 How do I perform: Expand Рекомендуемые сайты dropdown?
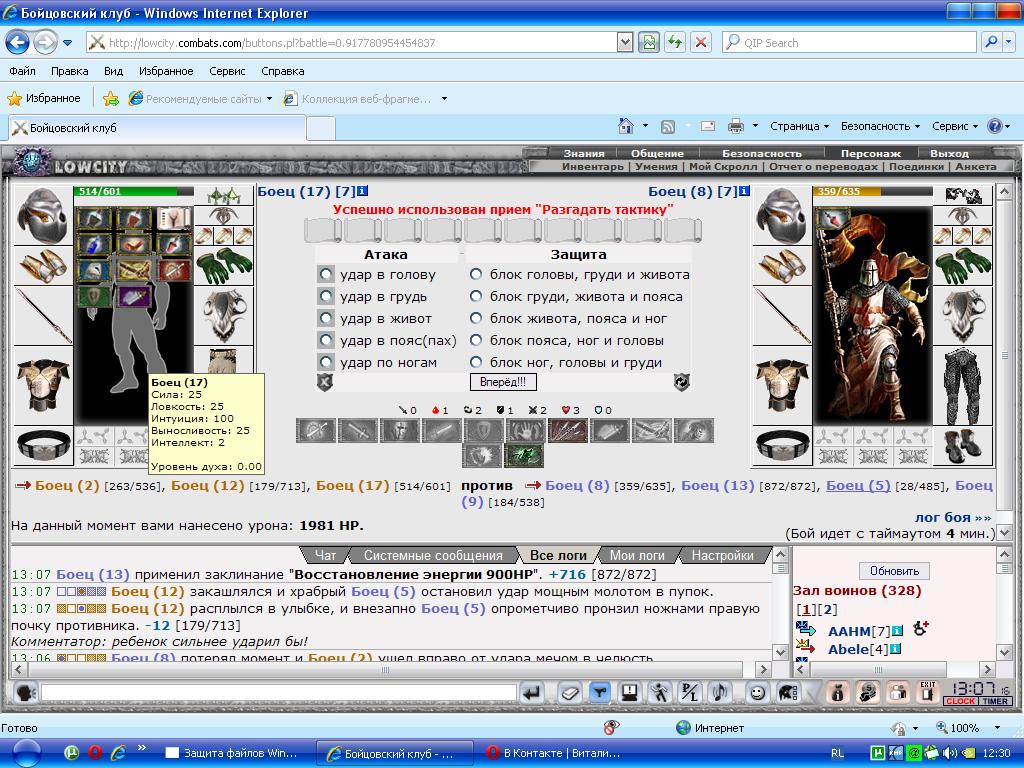269,99
